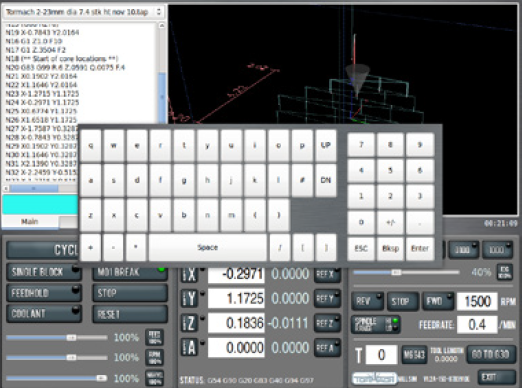Click the Main tab
The image size is (522, 388).
[30, 222]
